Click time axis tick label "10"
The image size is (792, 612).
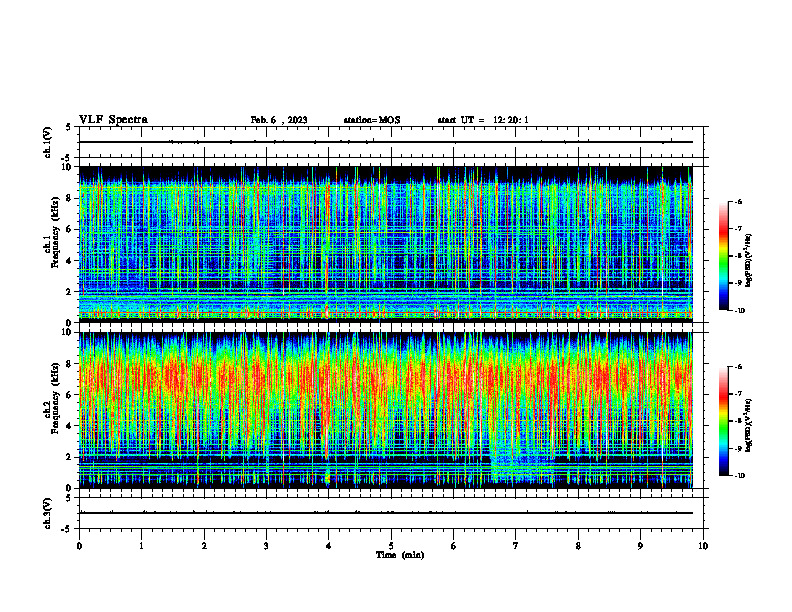[x=703, y=546]
